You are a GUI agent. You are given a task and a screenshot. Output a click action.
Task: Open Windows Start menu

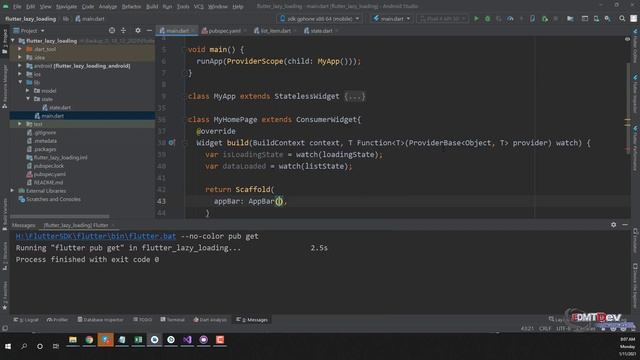[8, 346]
